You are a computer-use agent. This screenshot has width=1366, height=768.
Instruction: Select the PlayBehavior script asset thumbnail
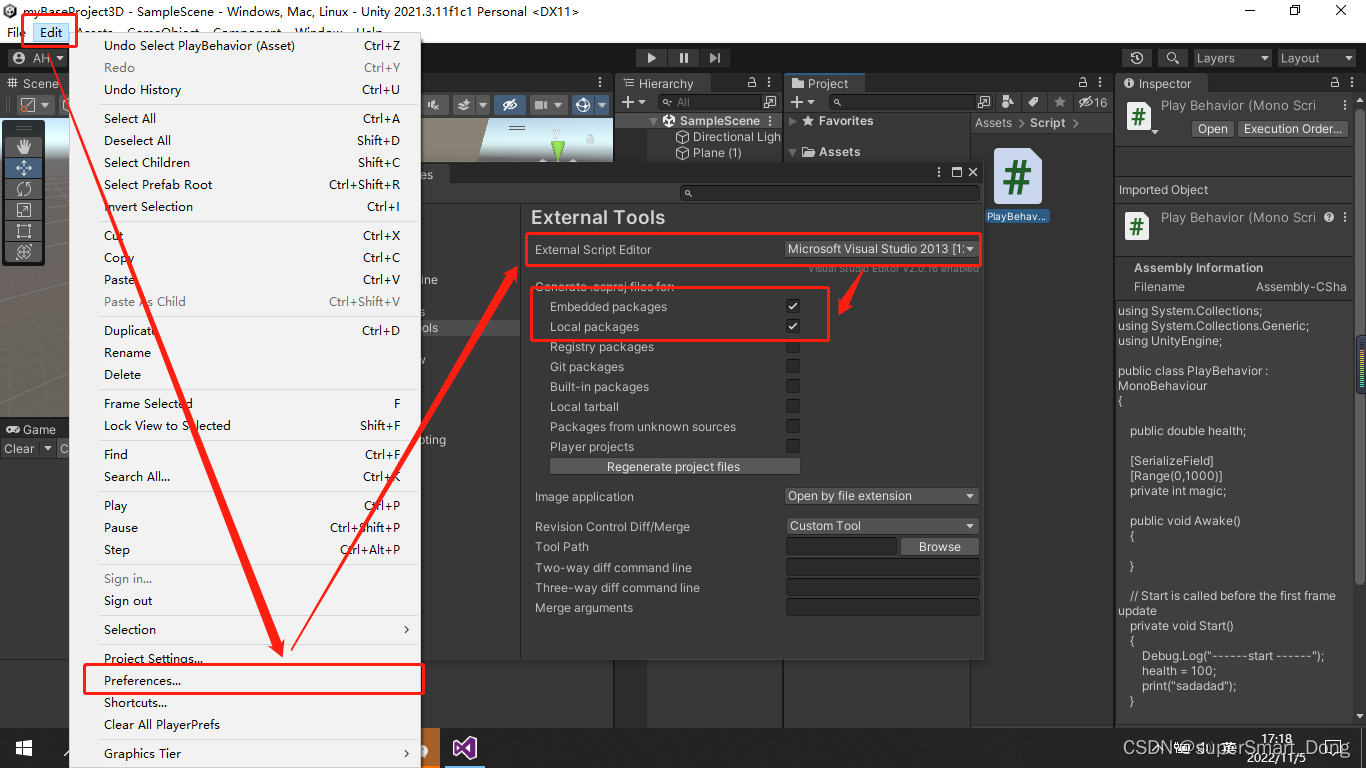click(x=1017, y=178)
